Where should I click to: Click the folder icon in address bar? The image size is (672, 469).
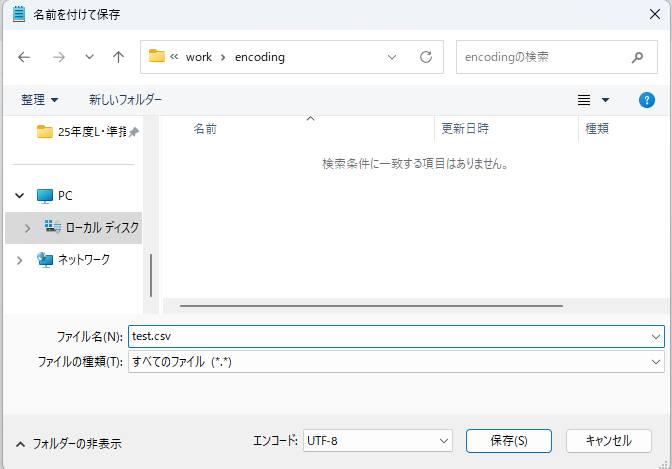156,56
